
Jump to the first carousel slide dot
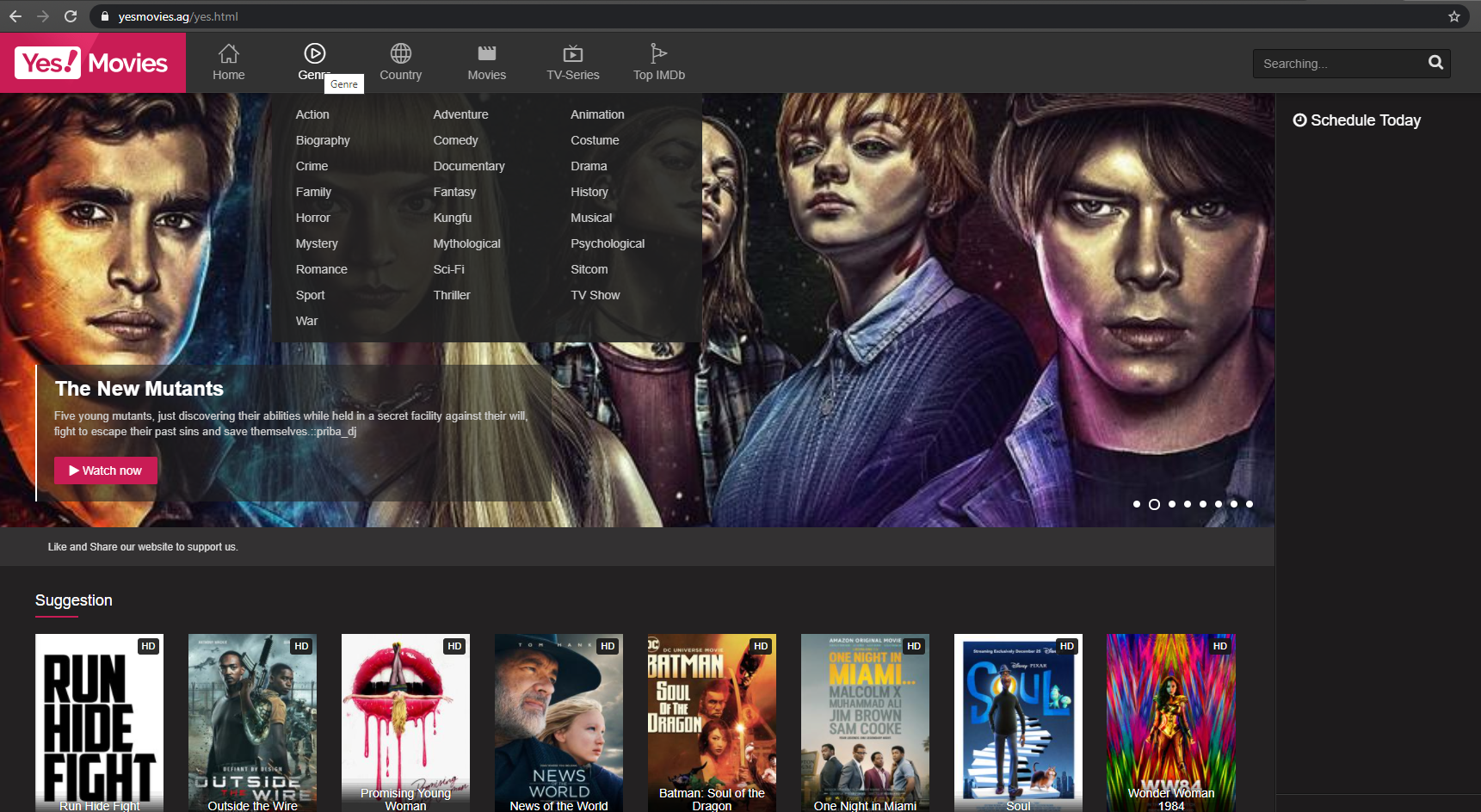[x=1137, y=504]
